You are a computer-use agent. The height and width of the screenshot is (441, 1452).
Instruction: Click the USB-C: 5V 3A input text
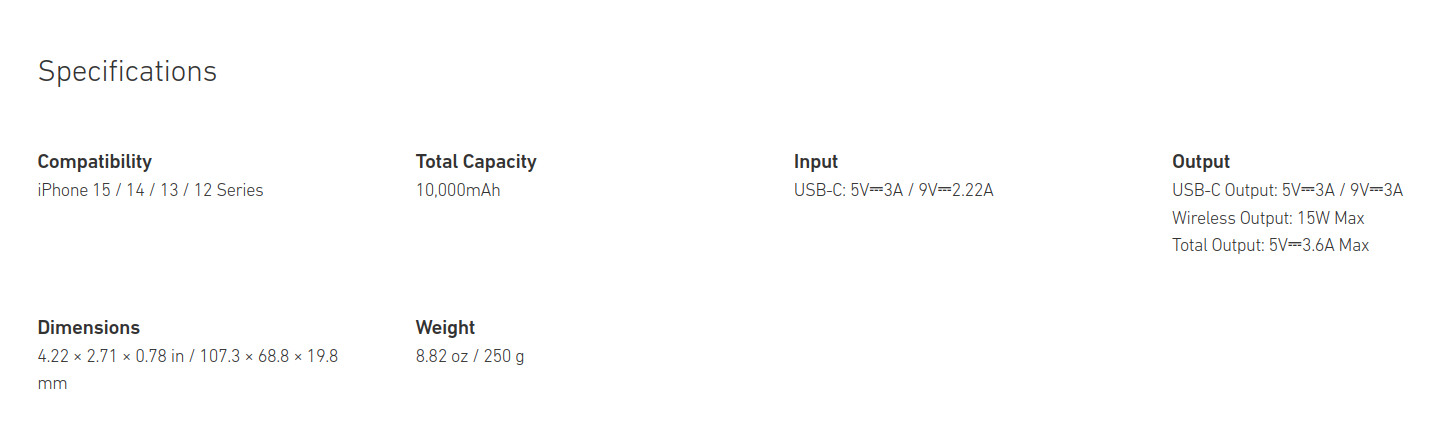(850, 190)
